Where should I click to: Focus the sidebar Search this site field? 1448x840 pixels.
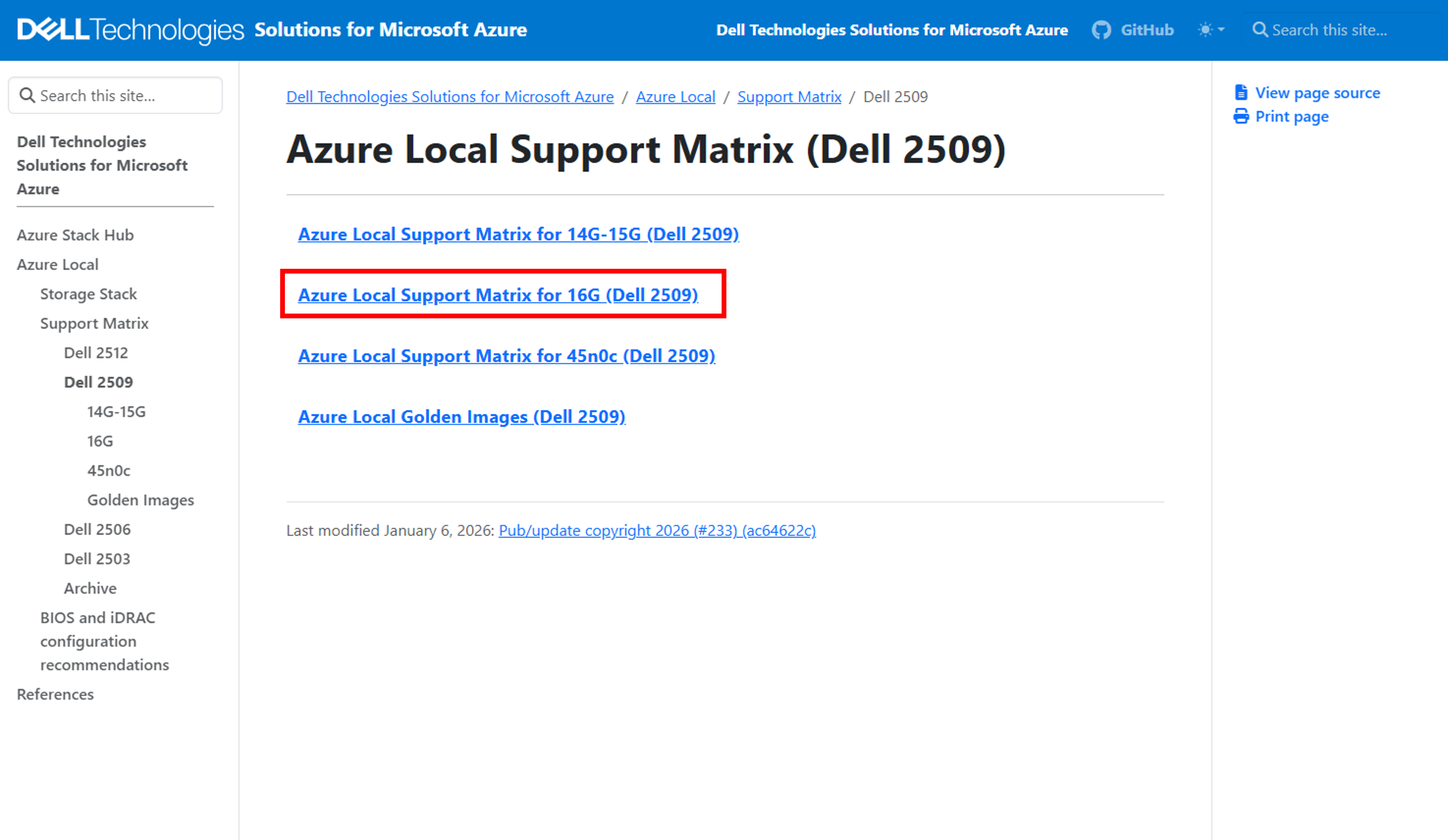click(x=126, y=95)
